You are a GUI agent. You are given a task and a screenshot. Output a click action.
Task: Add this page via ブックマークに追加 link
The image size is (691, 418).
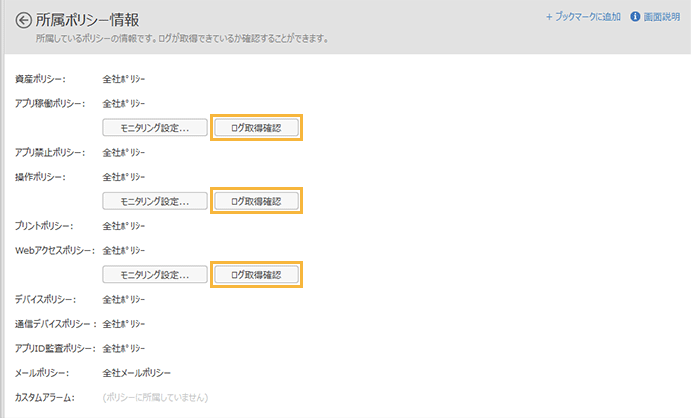tap(583, 17)
